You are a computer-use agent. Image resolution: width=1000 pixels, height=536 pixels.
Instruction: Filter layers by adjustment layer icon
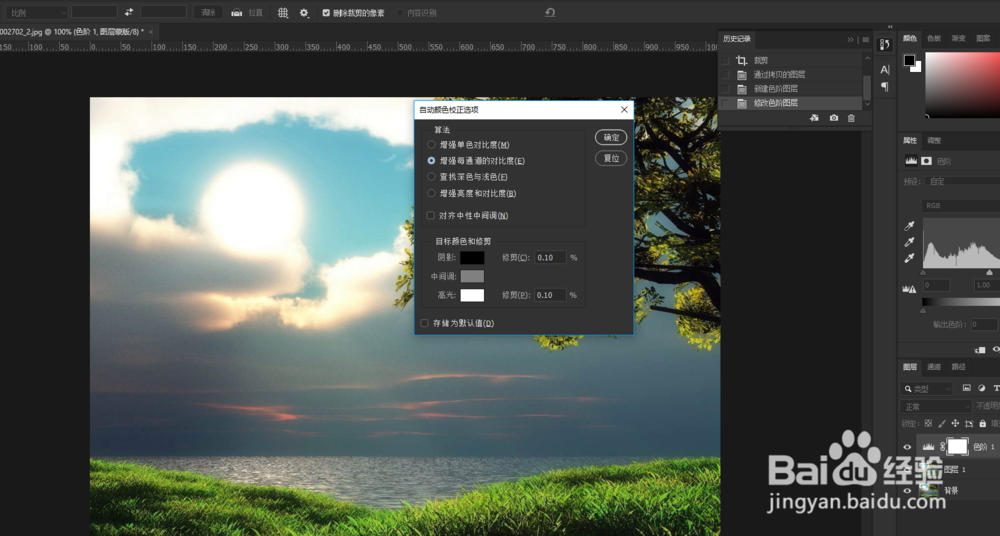[982, 388]
